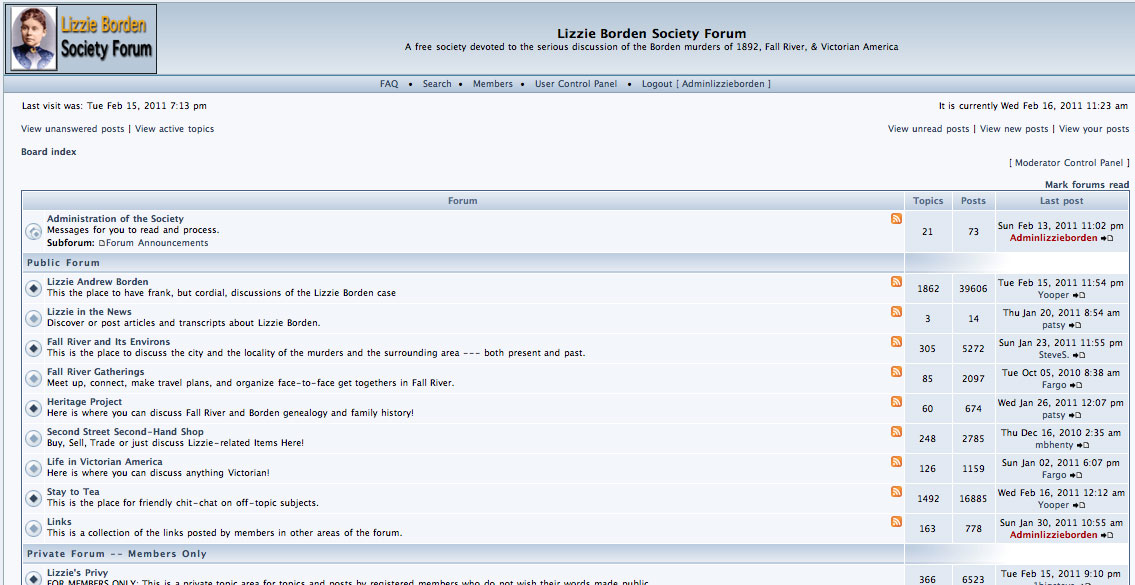Screen dimensions: 1135x585
Task: Open RSS feed for Heritage Project
Action: click(x=896, y=402)
